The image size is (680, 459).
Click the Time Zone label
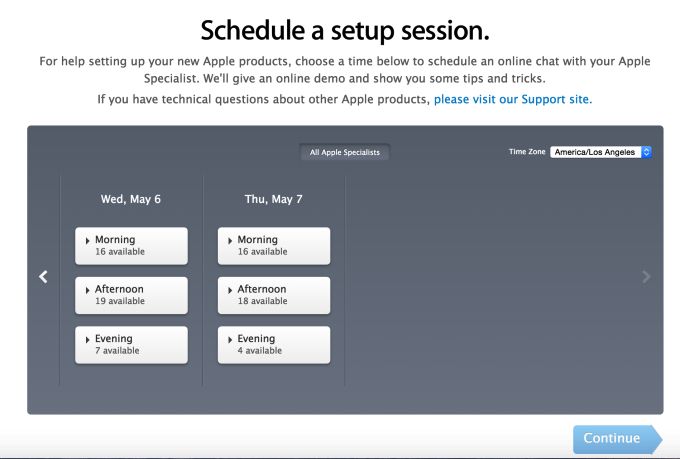tap(527, 152)
